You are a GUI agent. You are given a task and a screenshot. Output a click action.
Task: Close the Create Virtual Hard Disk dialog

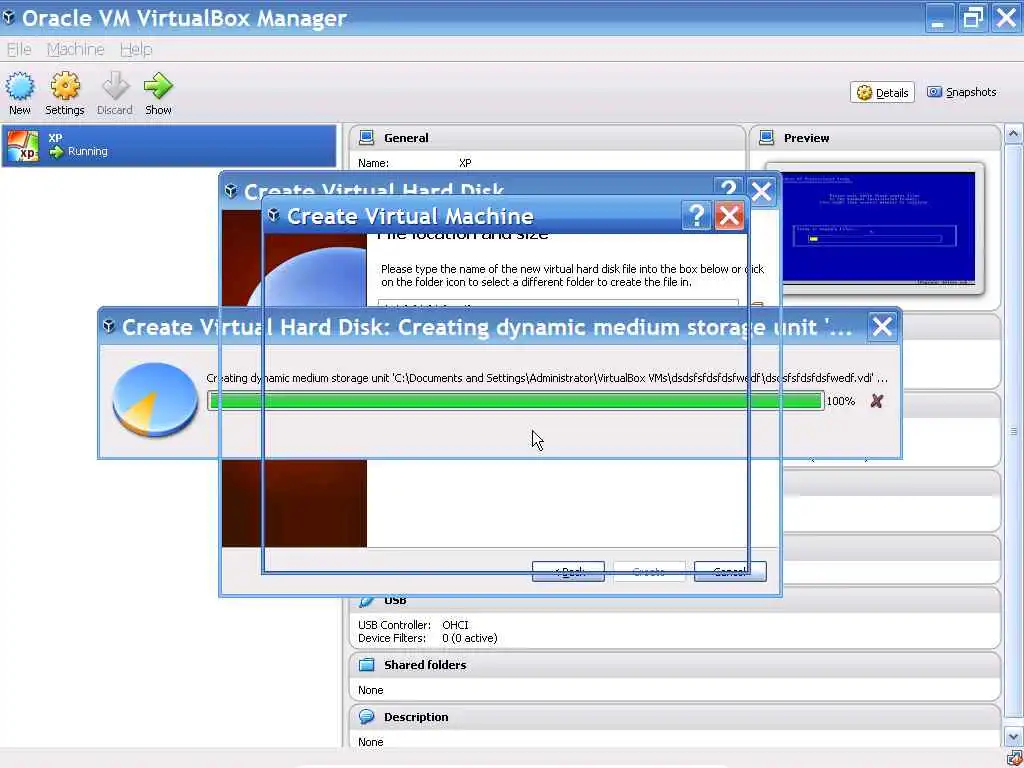pyautogui.click(x=761, y=191)
